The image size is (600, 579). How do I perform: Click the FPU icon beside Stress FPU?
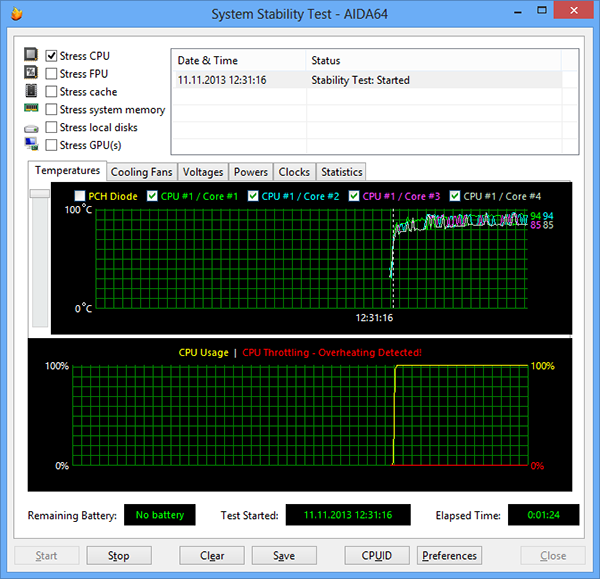click(x=31, y=72)
